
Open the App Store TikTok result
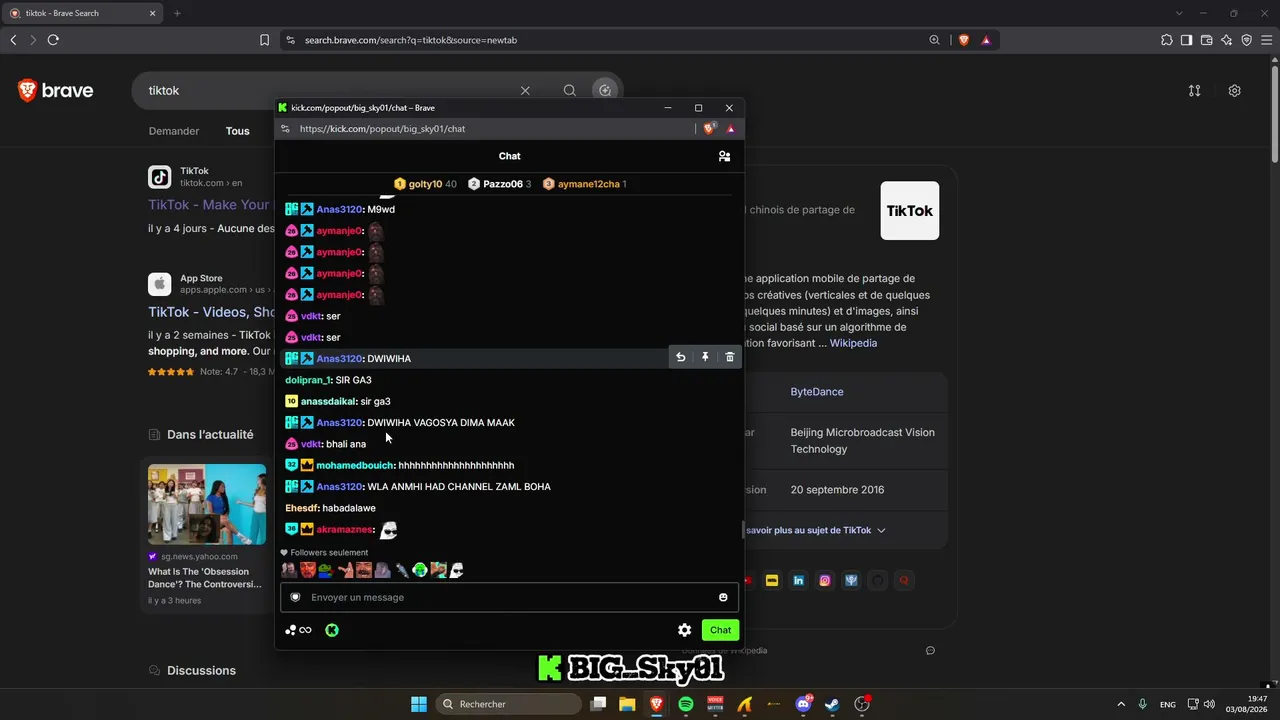(x=211, y=312)
